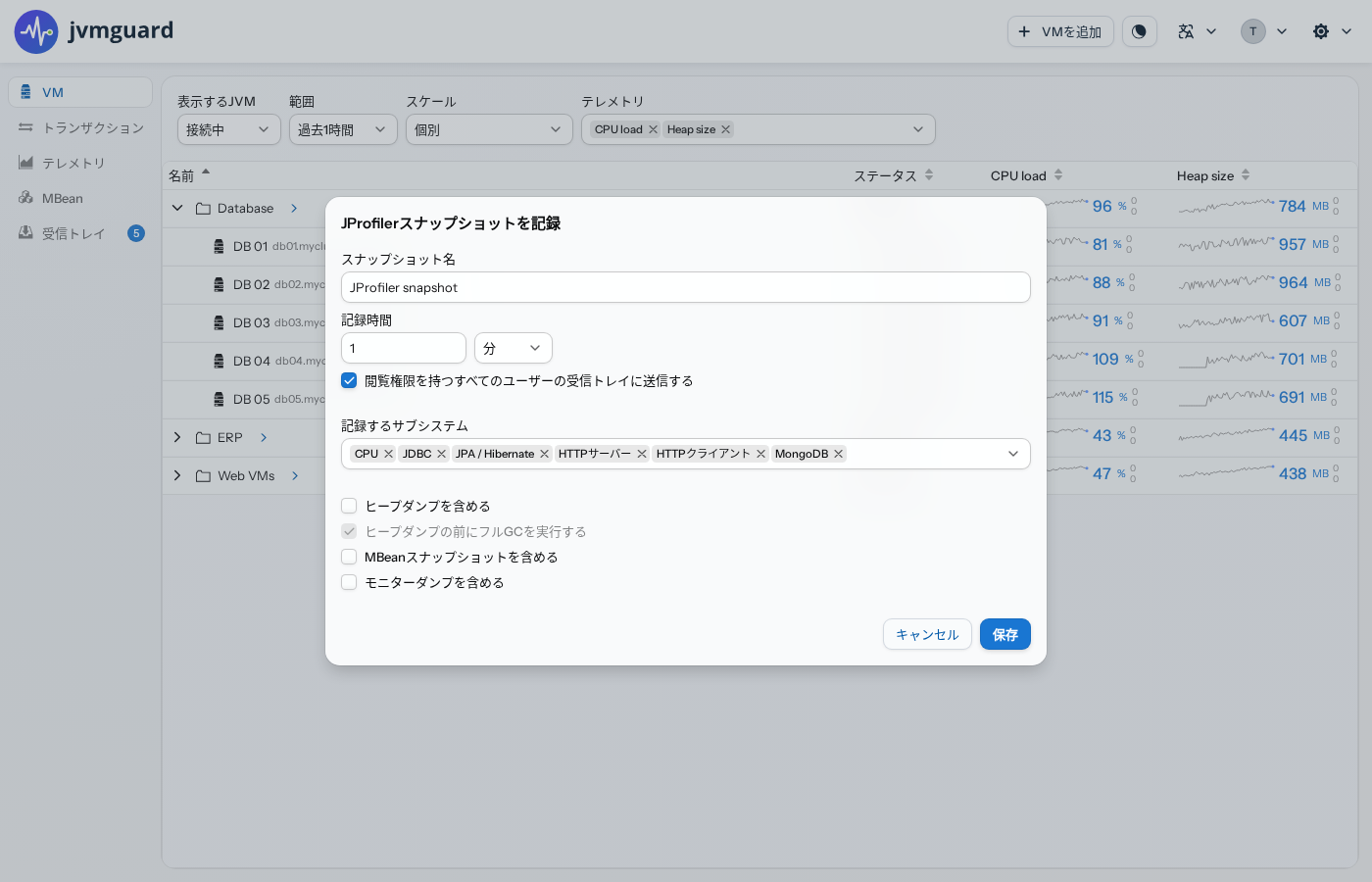Open the テレメトリ multi-select dropdown arrow
The height and width of the screenshot is (882, 1372).
click(918, 129)
